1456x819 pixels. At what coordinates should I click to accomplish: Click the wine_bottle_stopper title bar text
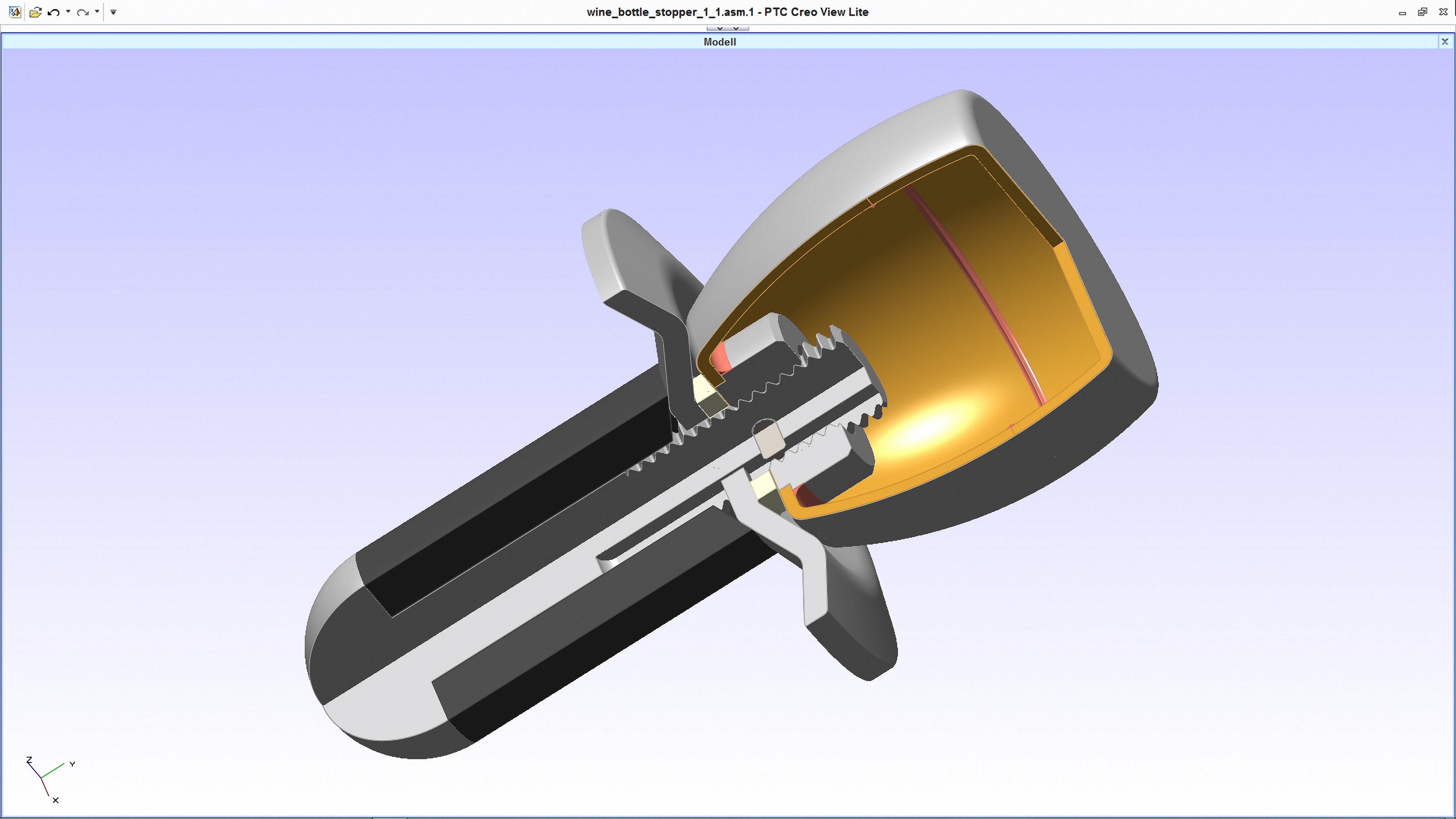727,12
